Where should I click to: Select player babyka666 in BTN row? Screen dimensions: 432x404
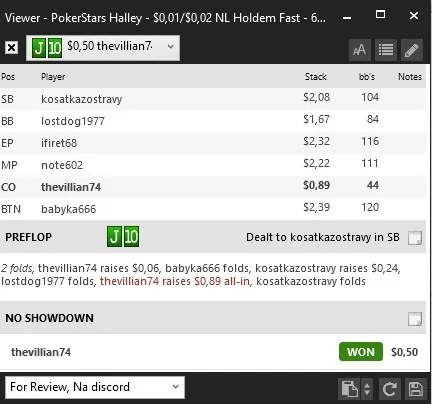tap(68, 209)
